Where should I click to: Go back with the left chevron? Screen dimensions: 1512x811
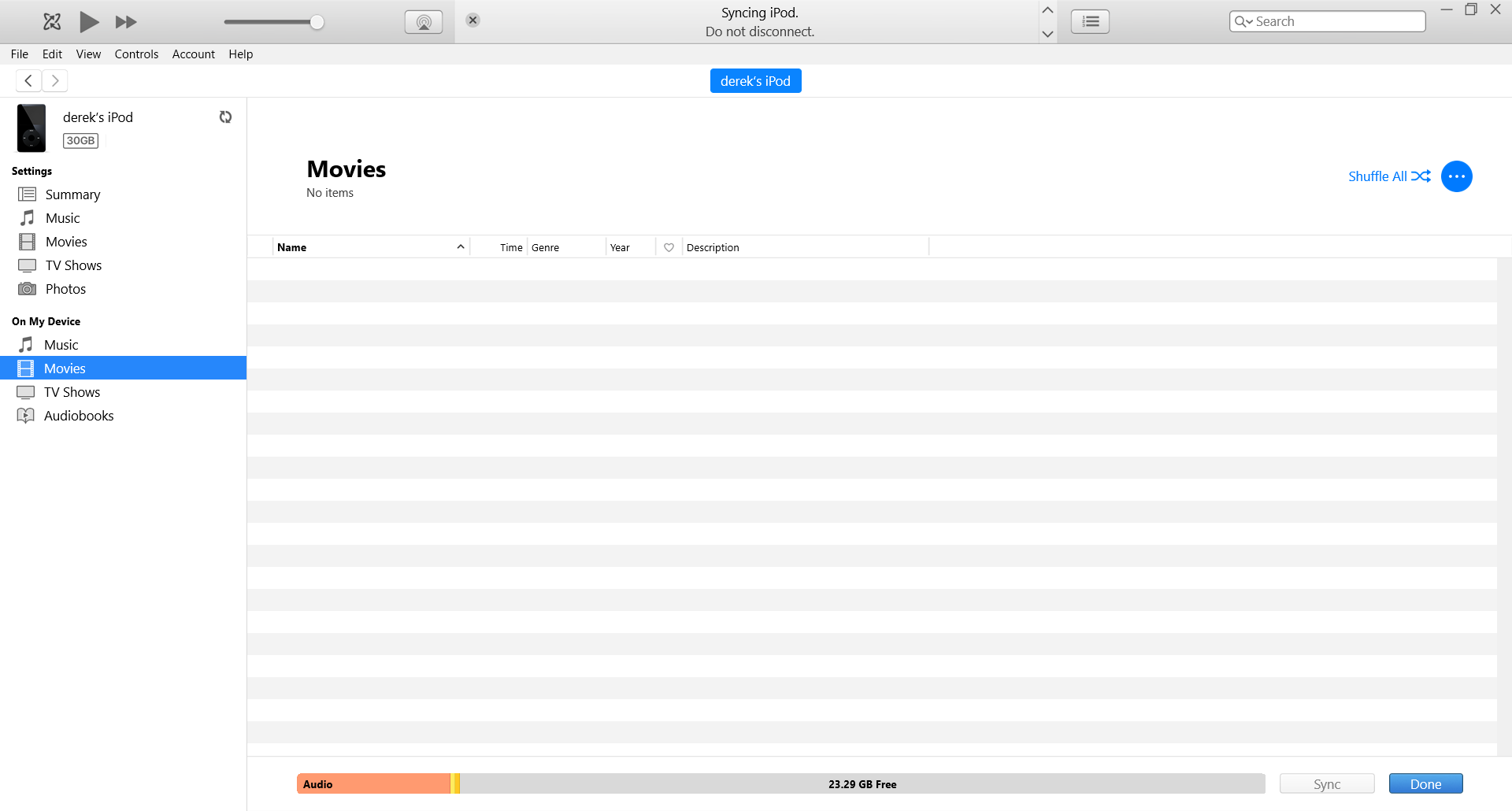click(x=28, y=81)
